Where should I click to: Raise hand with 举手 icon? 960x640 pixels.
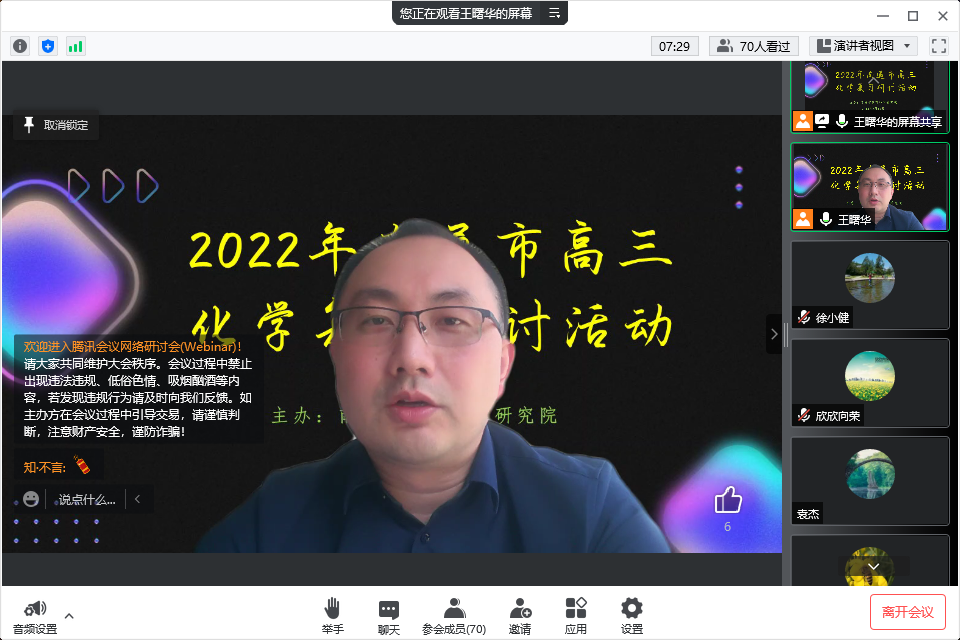pos(333,614)
